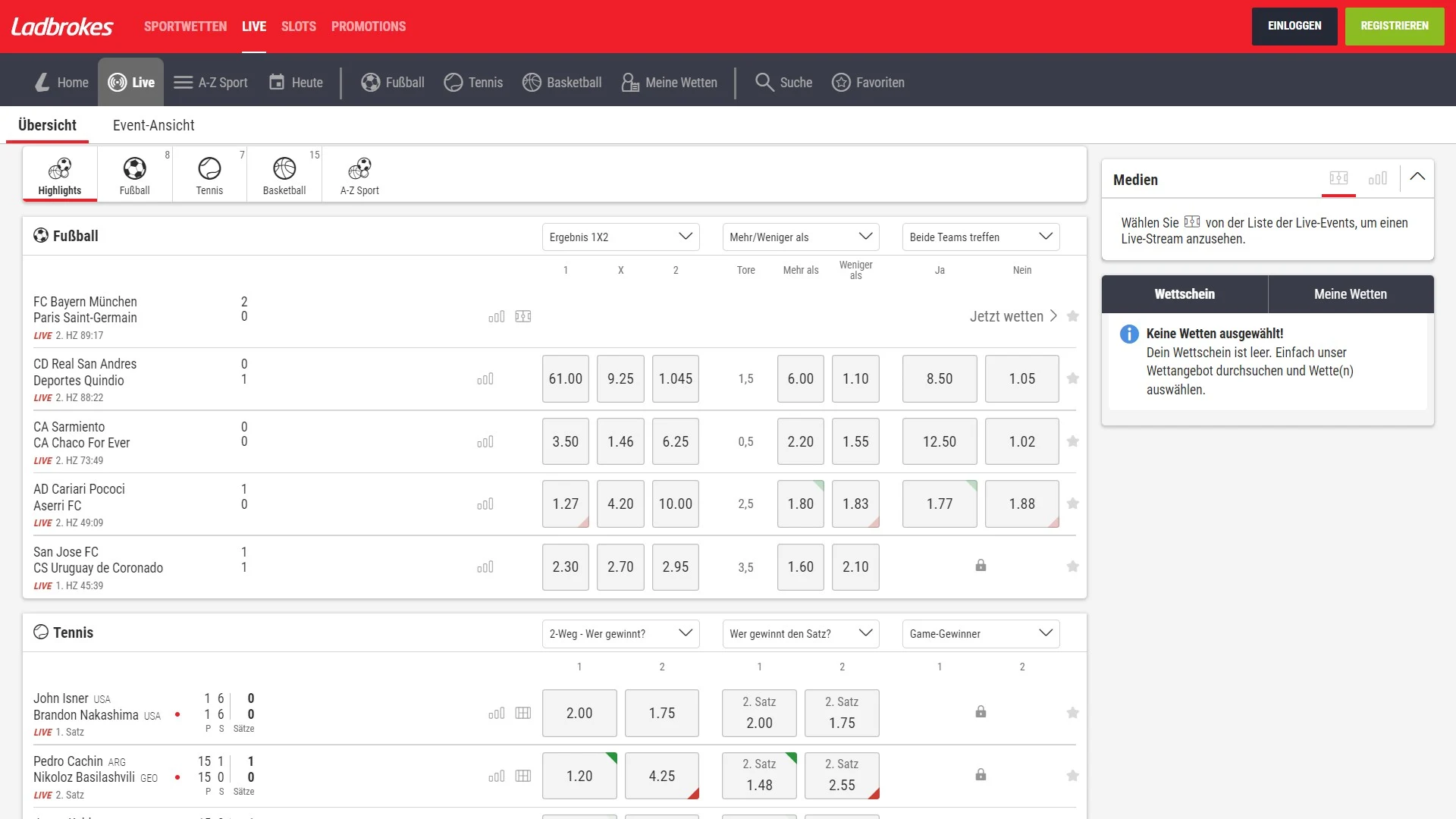
Task: Click the statistics icon for San Jose FC match
Action: (485, 567)
